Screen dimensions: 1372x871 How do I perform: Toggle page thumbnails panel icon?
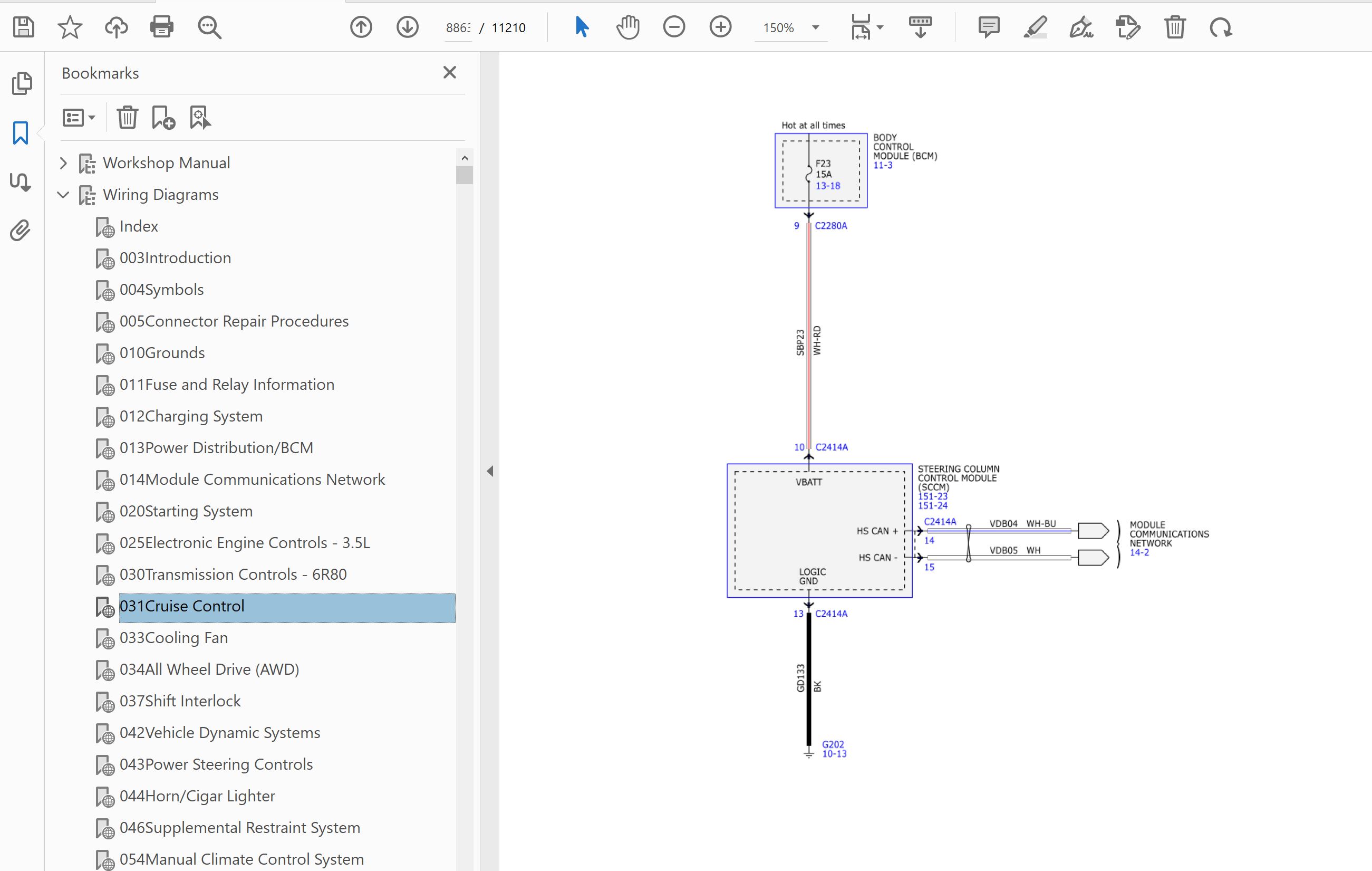22,84
